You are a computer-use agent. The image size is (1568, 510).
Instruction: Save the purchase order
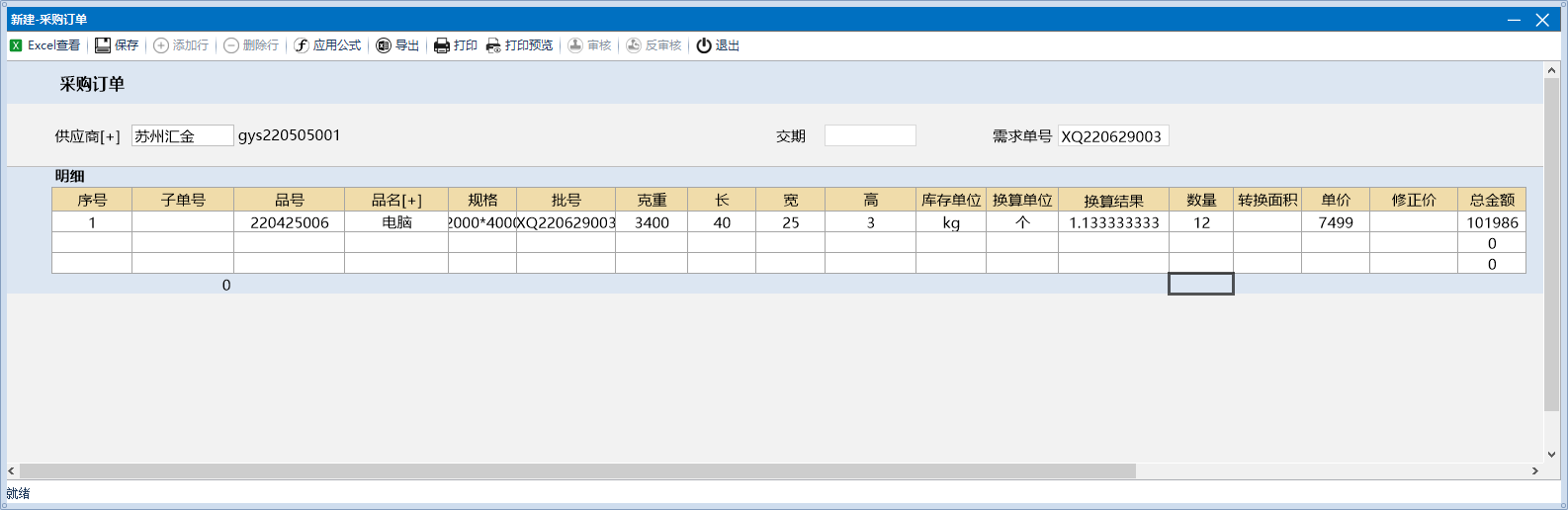[117, 45]
